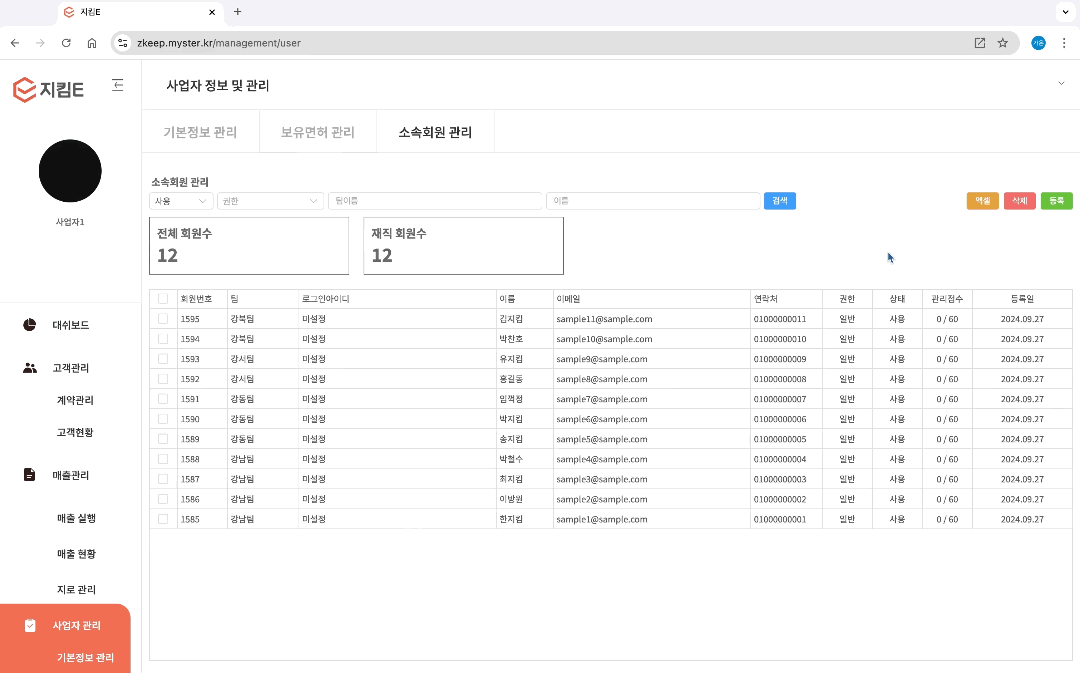Check the box for member 1591
Screen dimensions: 1080x673
pos(163,398)
